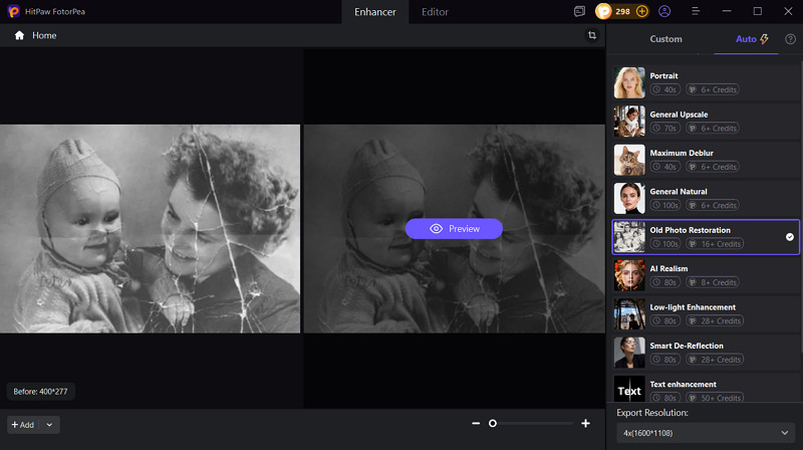Click the Before: 400*277 size label
Image resolution: width=803 pixels, height=450 pixels.
(40, 392)
